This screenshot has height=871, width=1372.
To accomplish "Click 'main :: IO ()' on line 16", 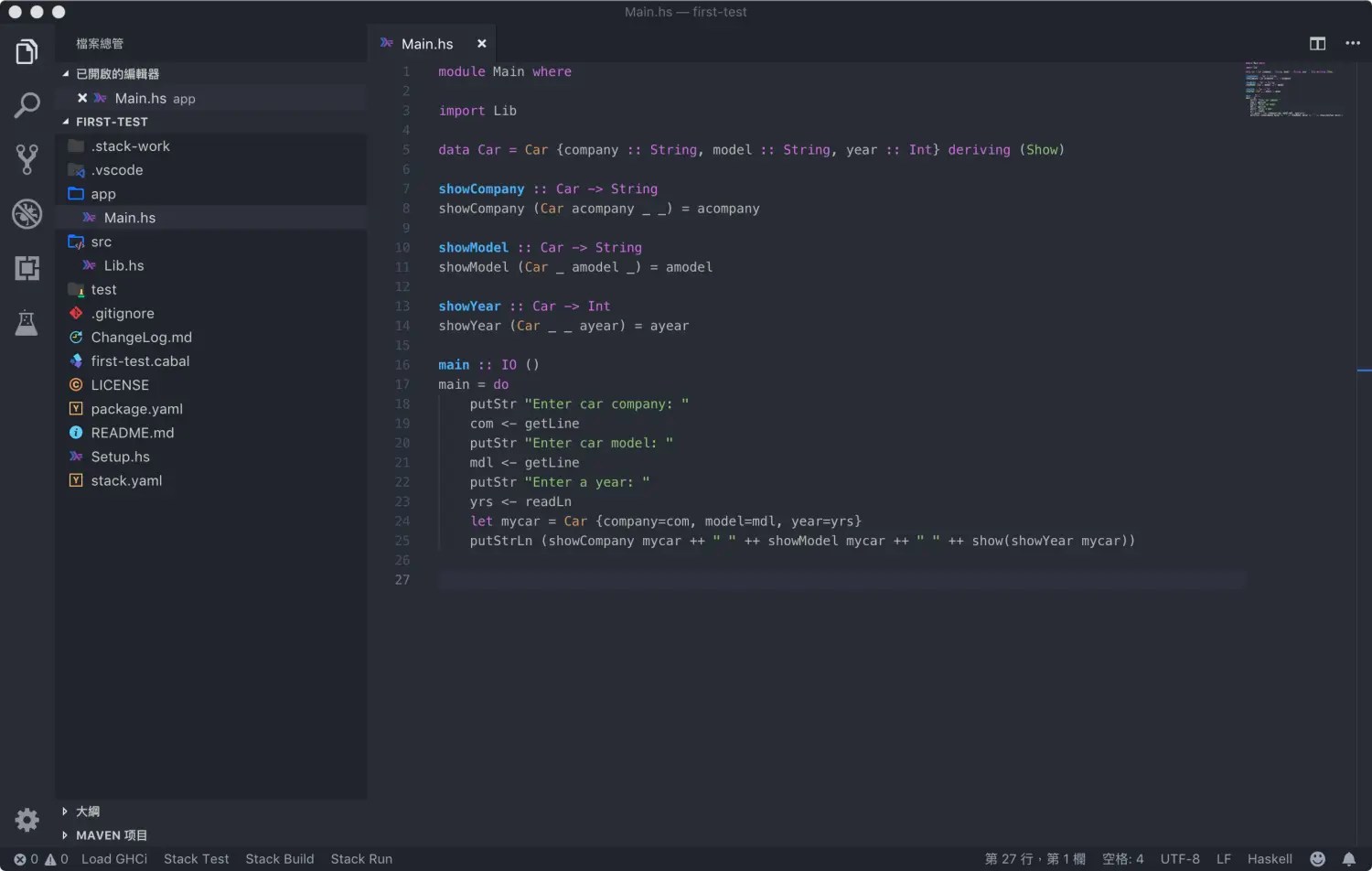I will point(488,365).
